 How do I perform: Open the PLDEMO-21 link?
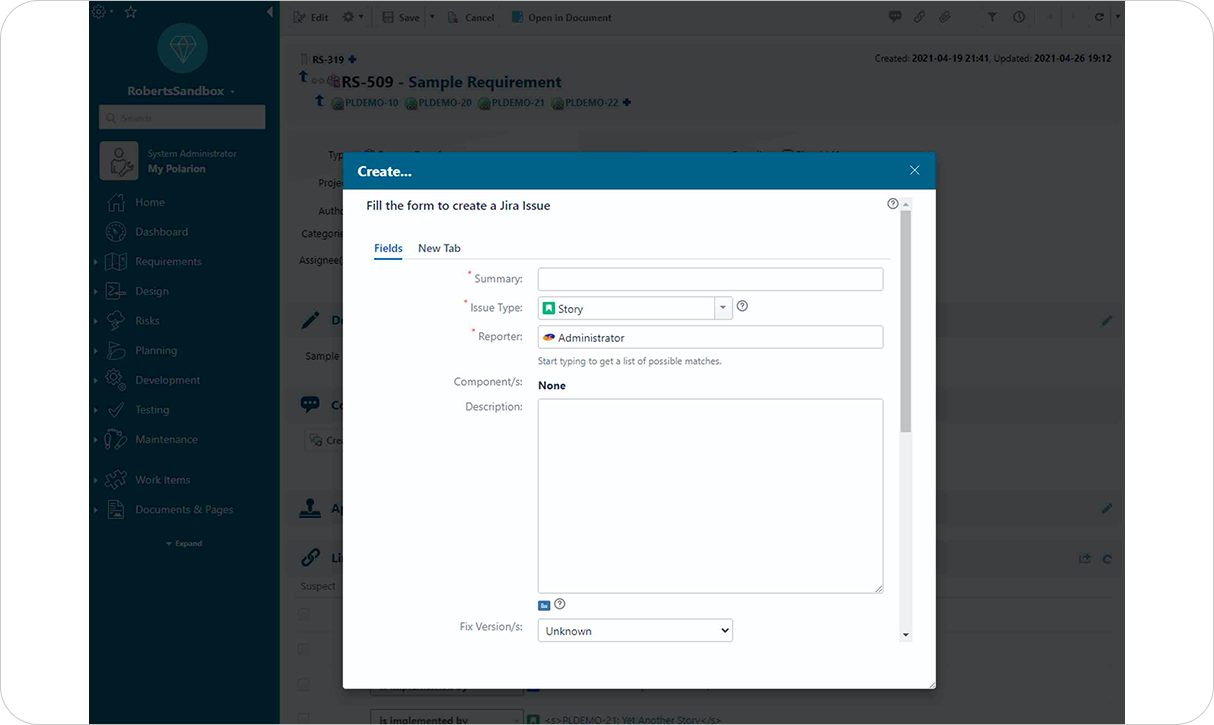coord(518,102)
